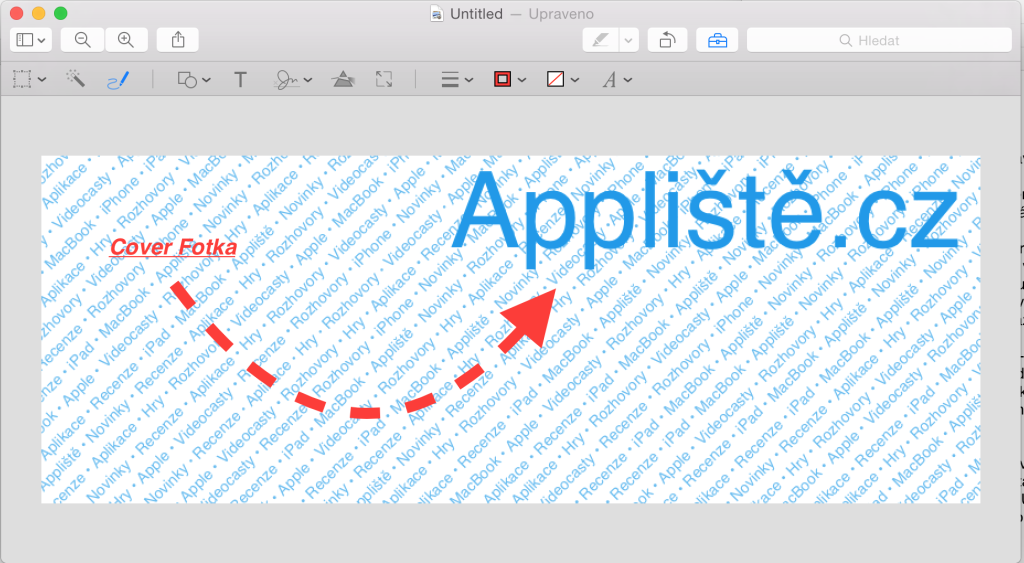Expand the Signature dropdown arrow
The image size is (1024, 563).
(308, 80)
